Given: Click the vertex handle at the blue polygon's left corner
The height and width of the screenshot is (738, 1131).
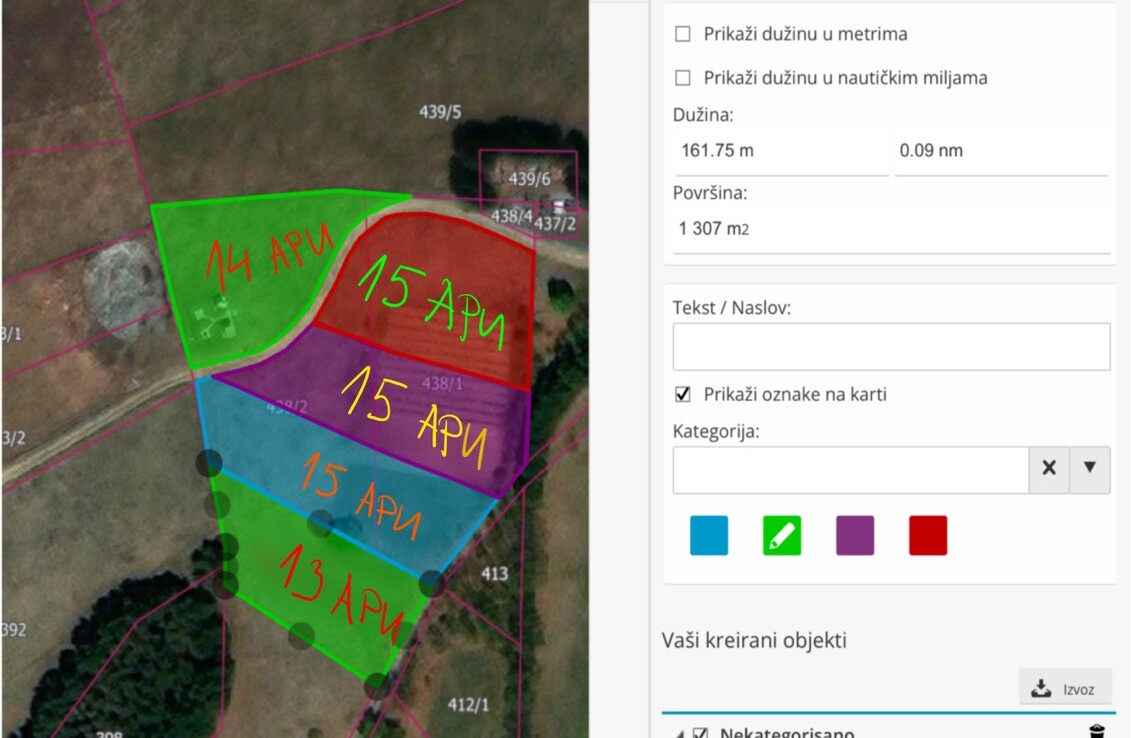Looking at the screenshot, I should [208, 462].
